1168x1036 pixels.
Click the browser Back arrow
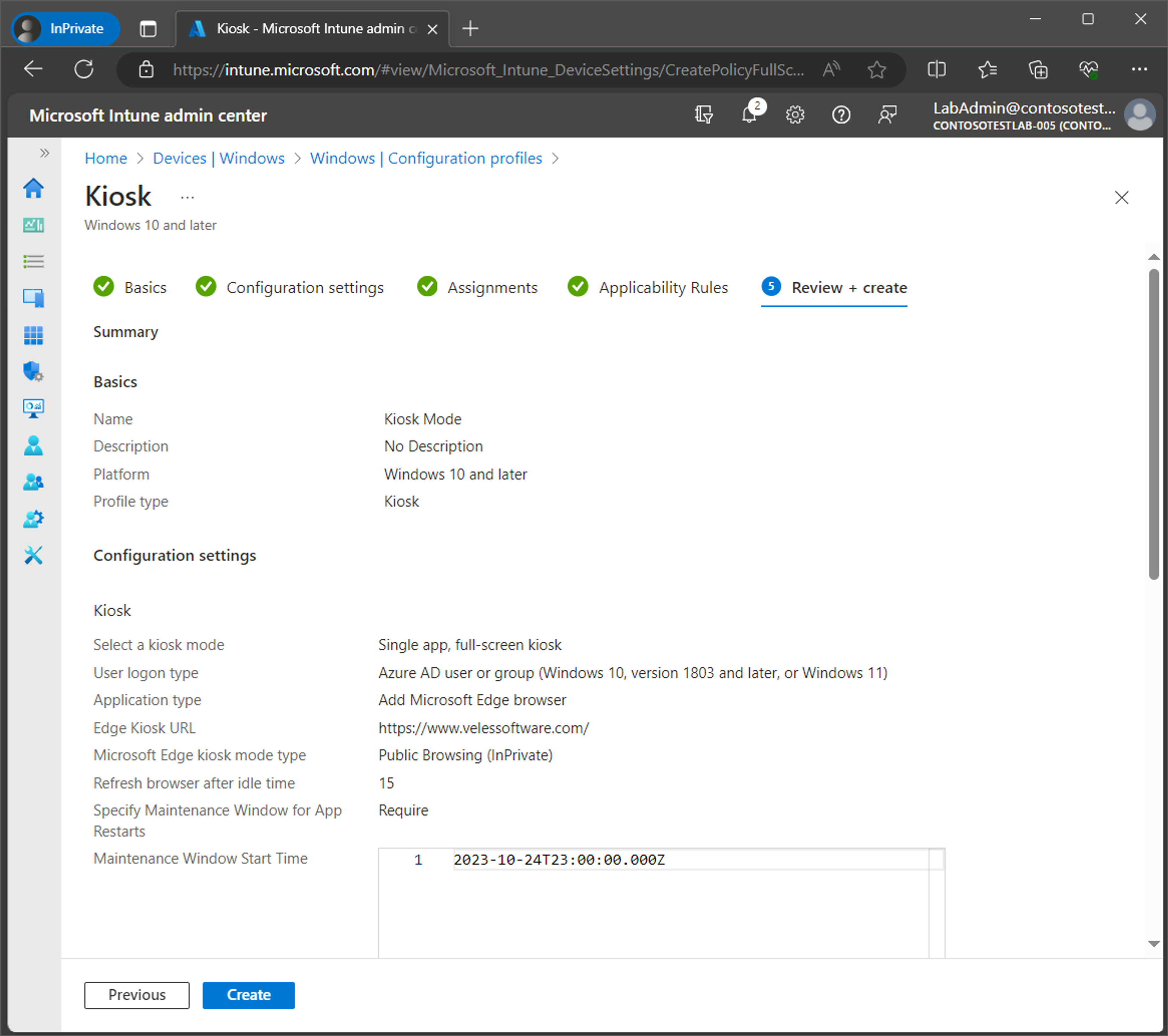[33, 69]
